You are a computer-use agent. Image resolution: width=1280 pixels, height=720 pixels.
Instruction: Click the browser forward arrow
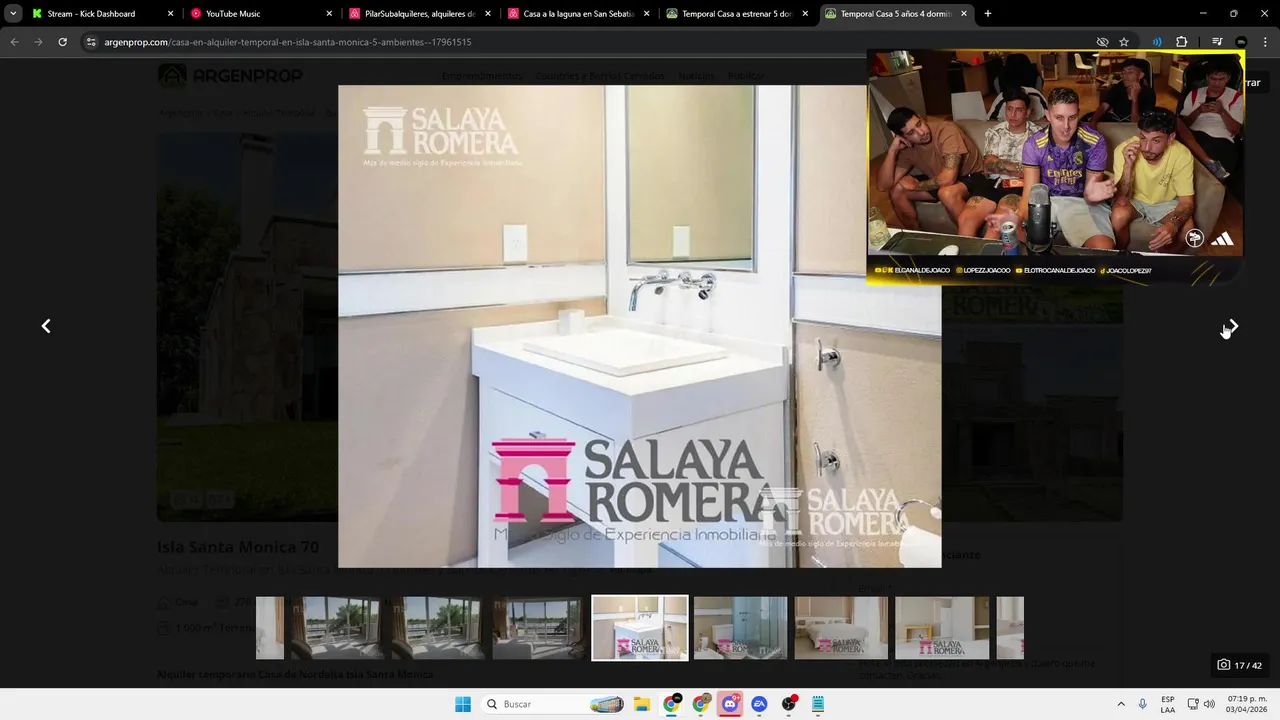(38, 42)
